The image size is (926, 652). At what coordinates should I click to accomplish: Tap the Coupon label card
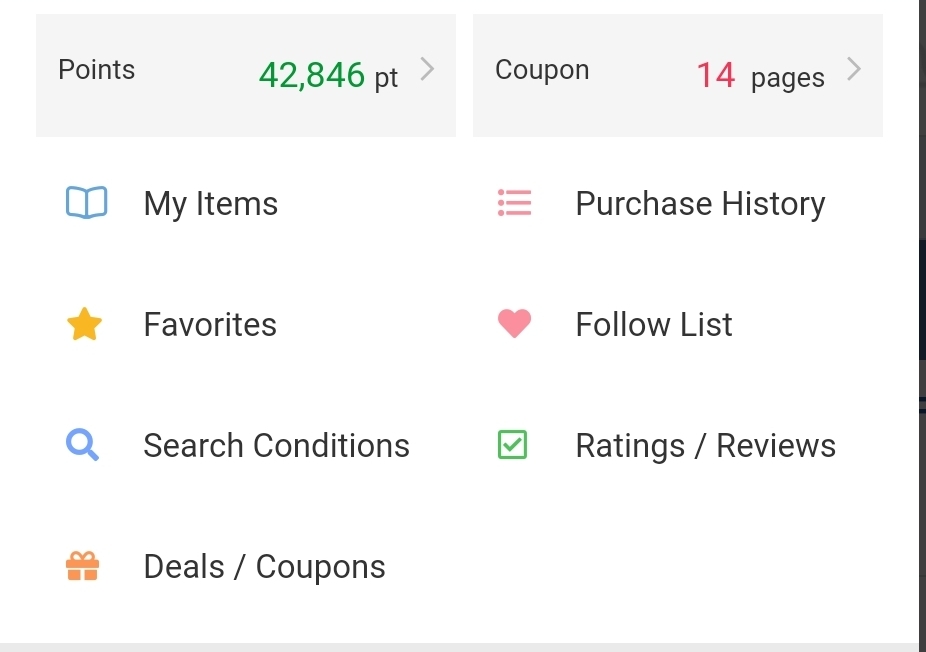point(678,76)
